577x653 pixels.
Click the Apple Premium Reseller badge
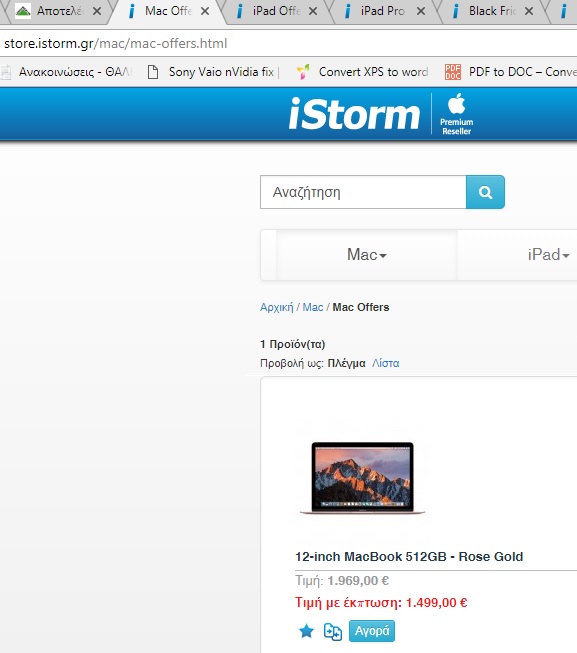[x=457, y=114]
